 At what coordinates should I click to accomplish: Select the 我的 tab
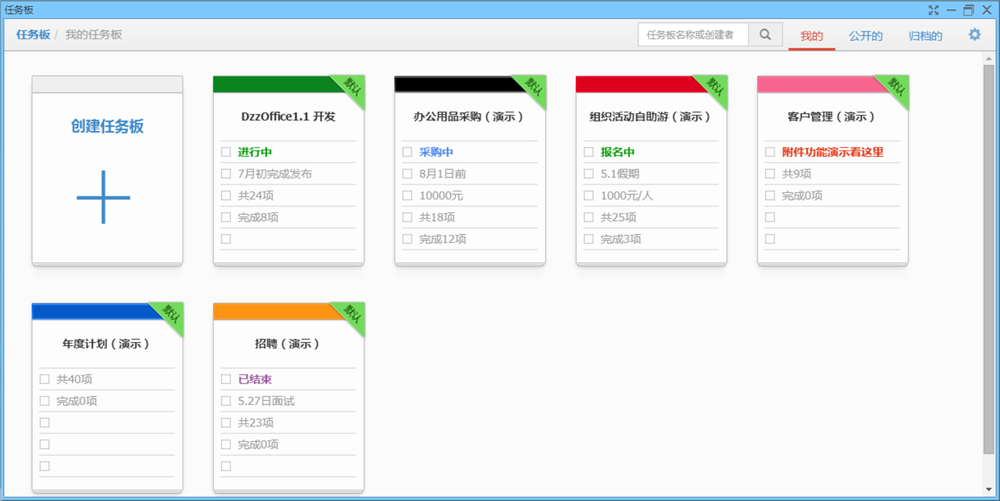coord(811,36)
